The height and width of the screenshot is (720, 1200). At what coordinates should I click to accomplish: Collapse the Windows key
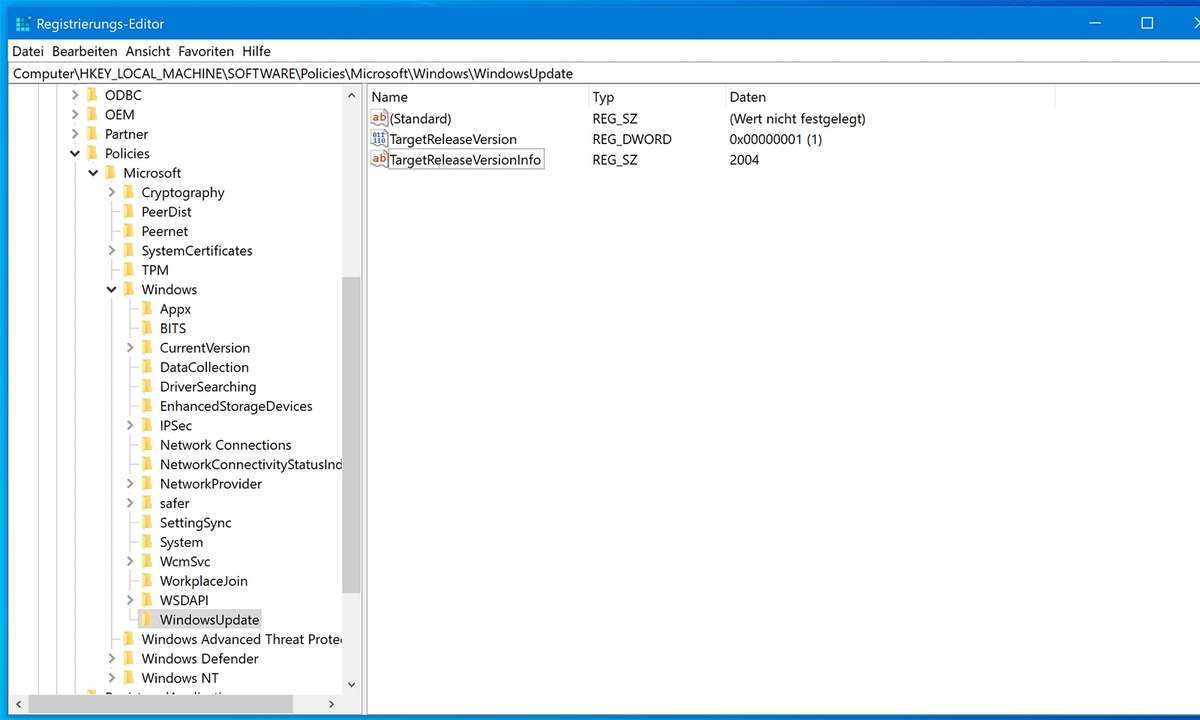pyautogui.click(x=112, y=290)
